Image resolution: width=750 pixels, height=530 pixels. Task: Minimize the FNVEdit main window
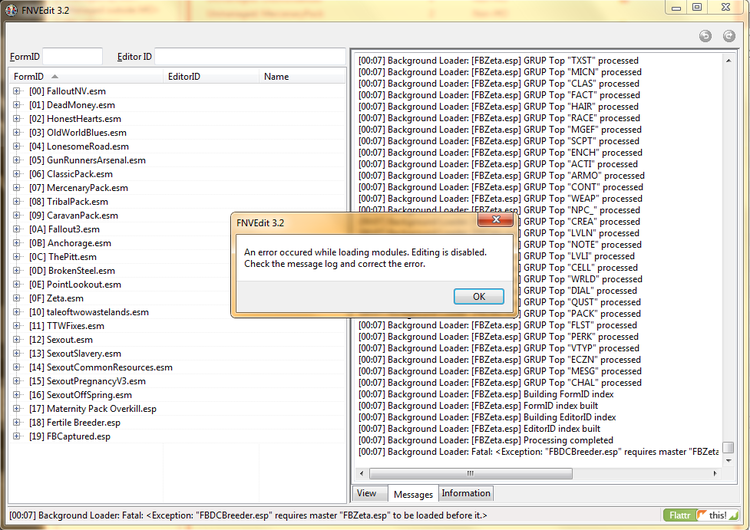click(676, 7)
